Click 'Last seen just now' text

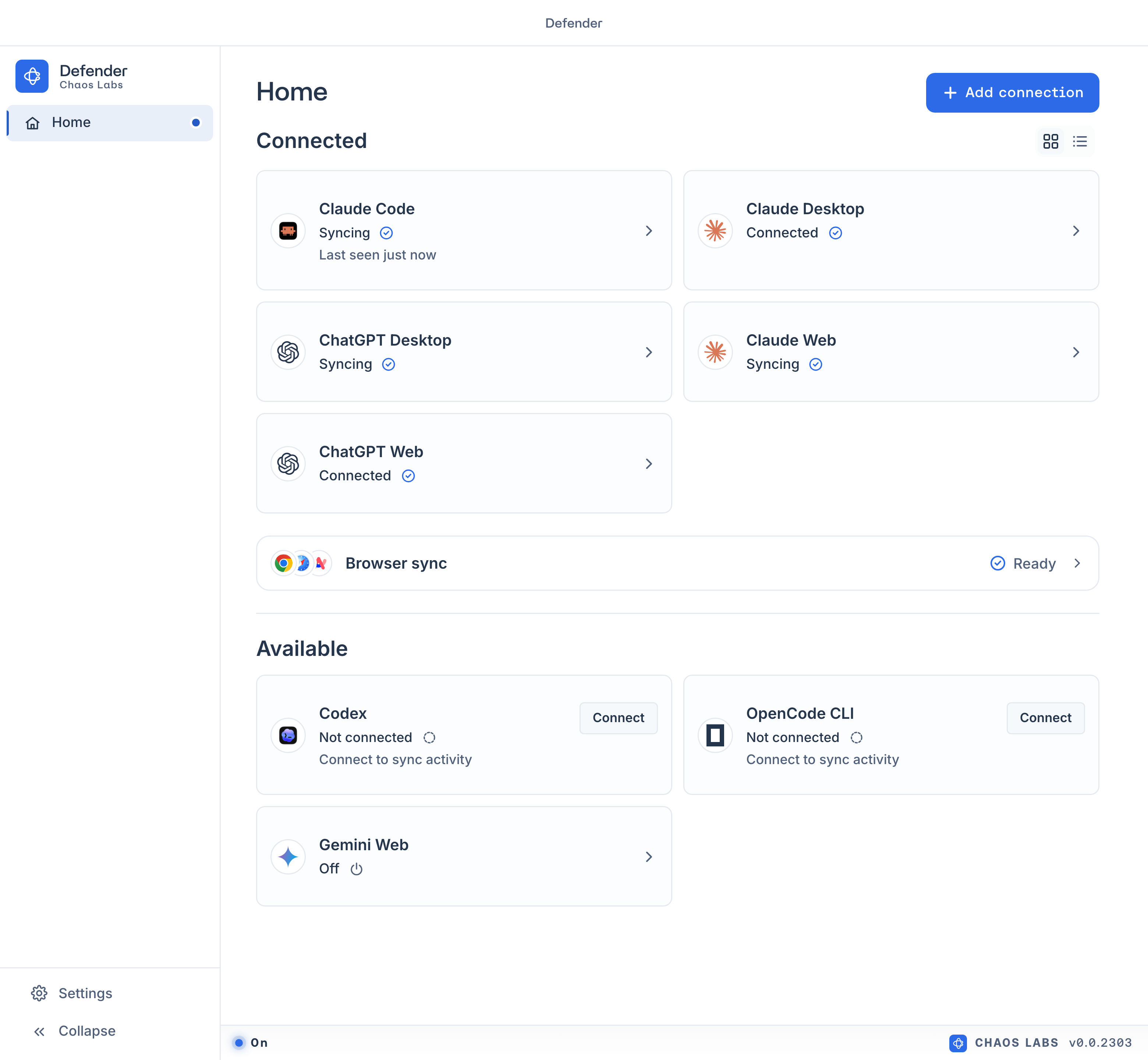pos(377,255)
